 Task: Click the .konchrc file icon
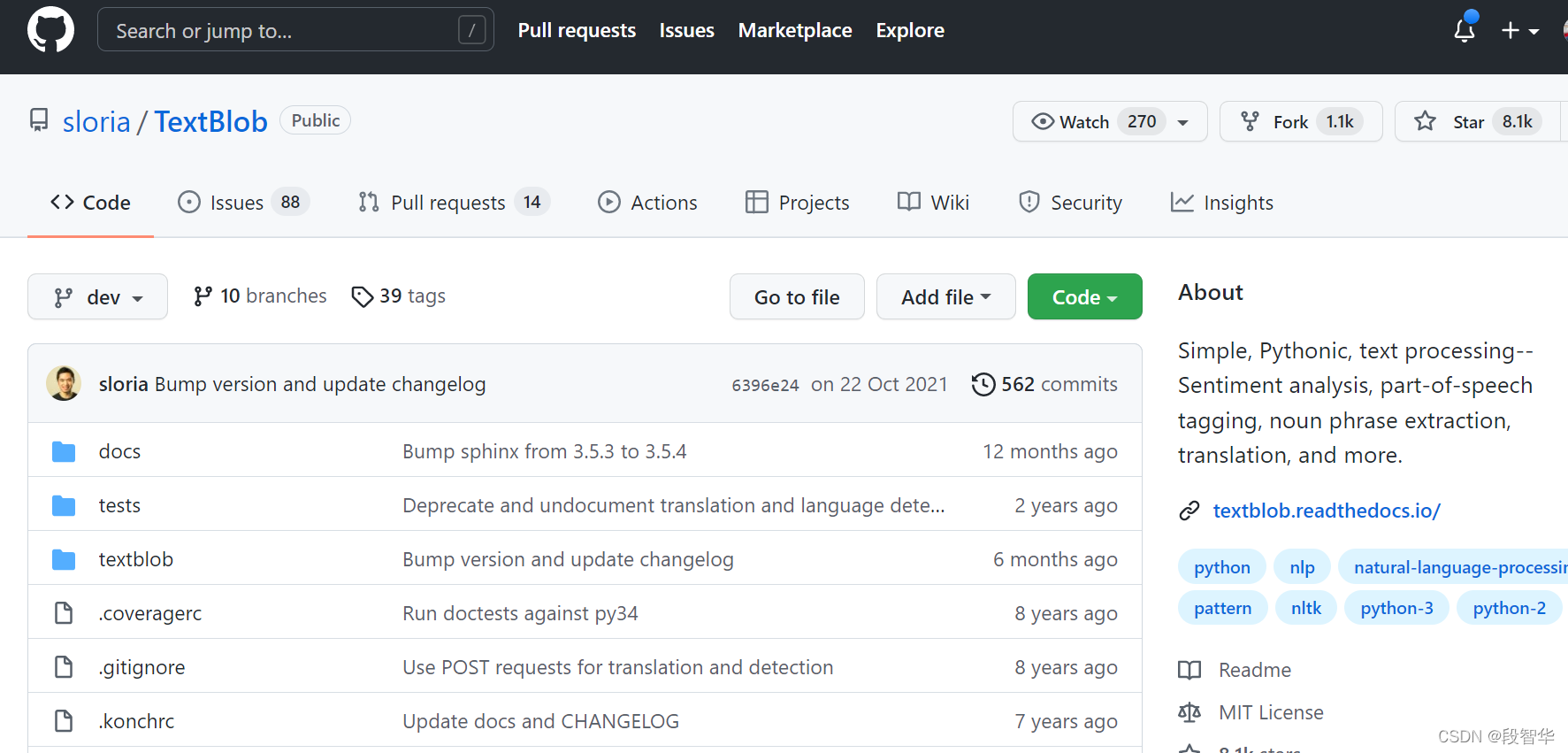coord(64,721)
